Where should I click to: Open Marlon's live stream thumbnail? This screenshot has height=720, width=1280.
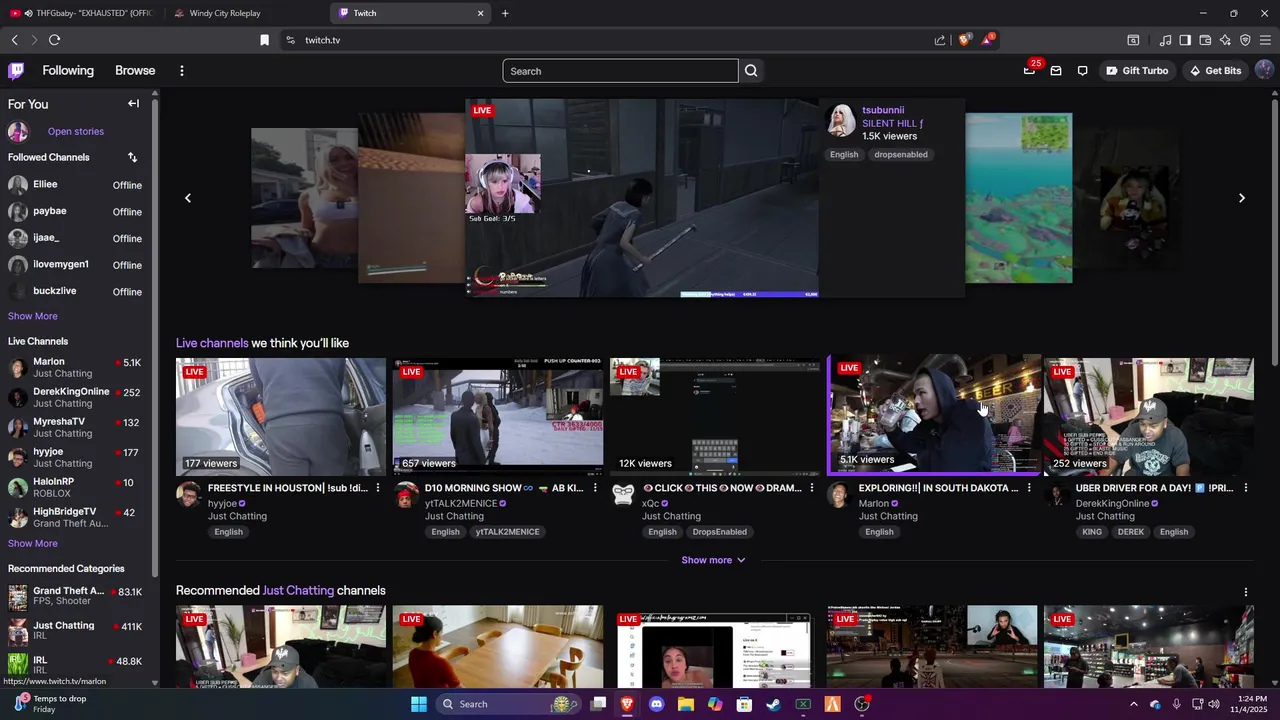pyautogui.click(x=934, y=415)
